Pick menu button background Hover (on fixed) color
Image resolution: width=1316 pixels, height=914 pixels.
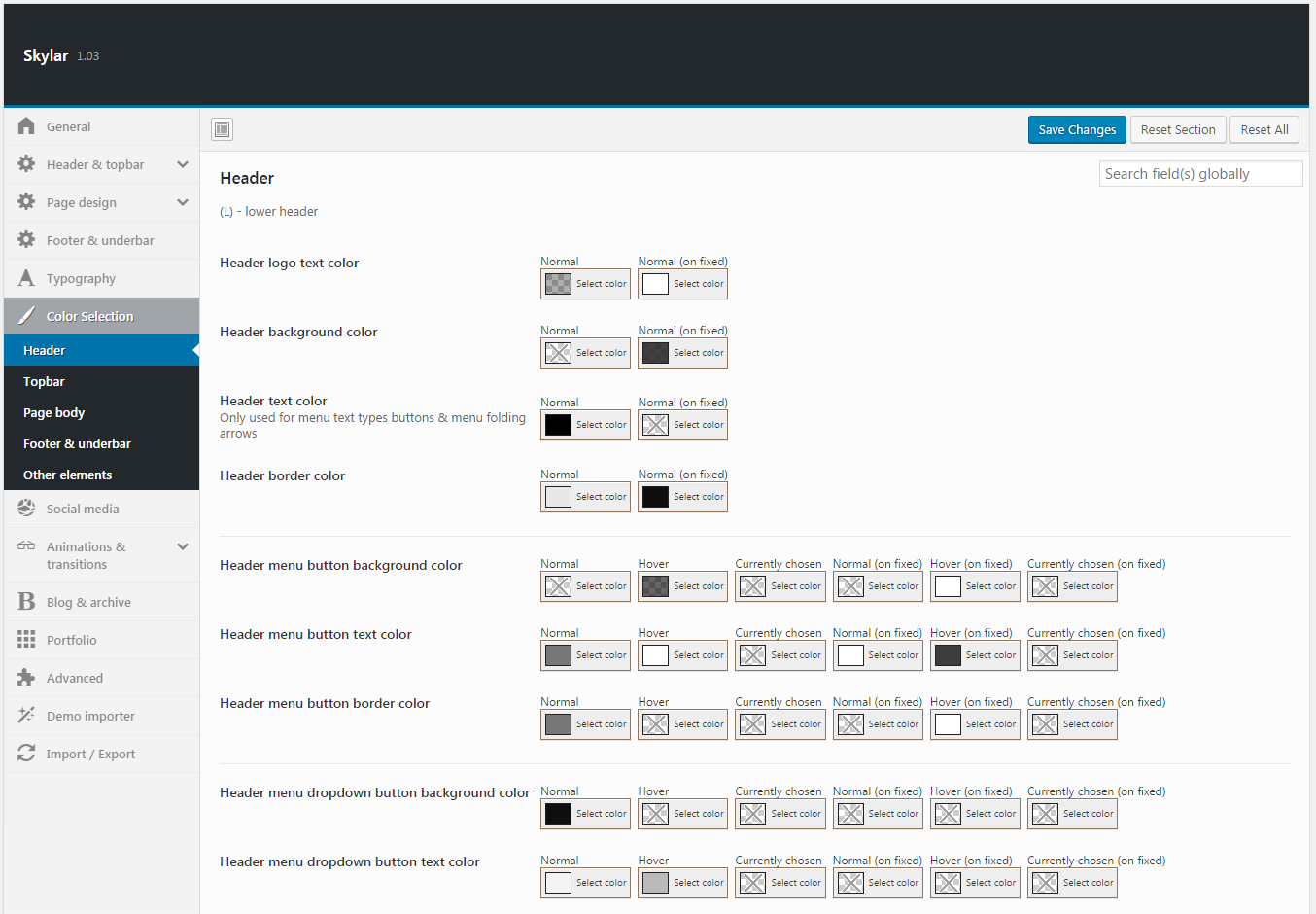(x=975, y=586)
